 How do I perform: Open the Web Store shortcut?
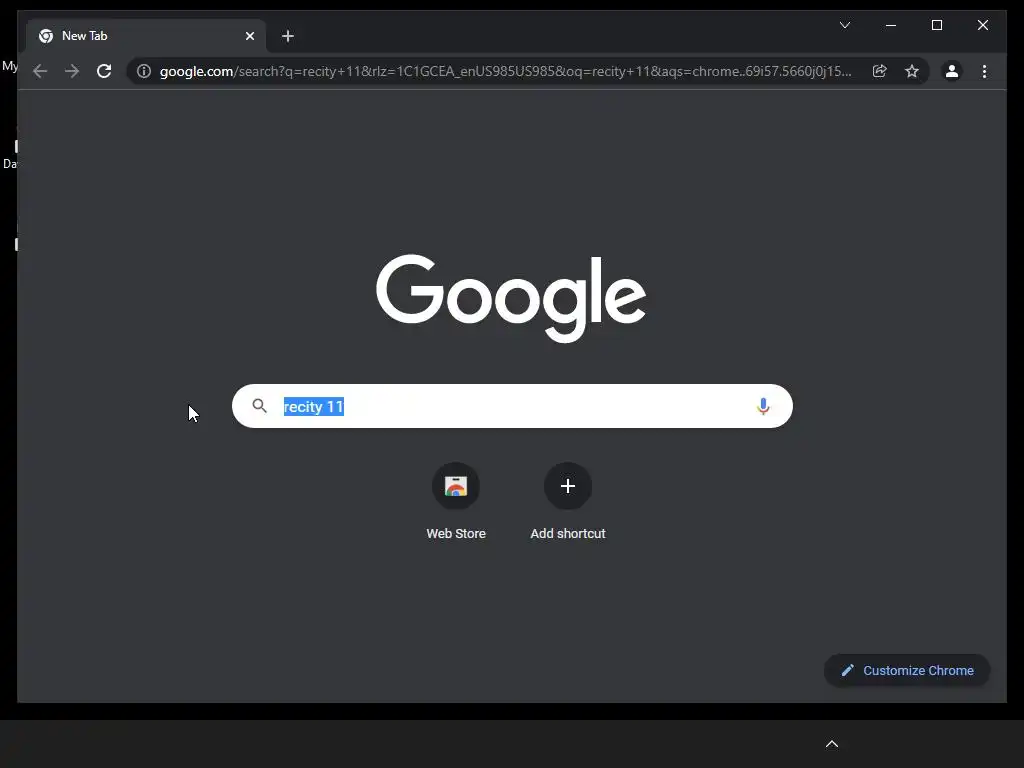click(x=456, y=502)
